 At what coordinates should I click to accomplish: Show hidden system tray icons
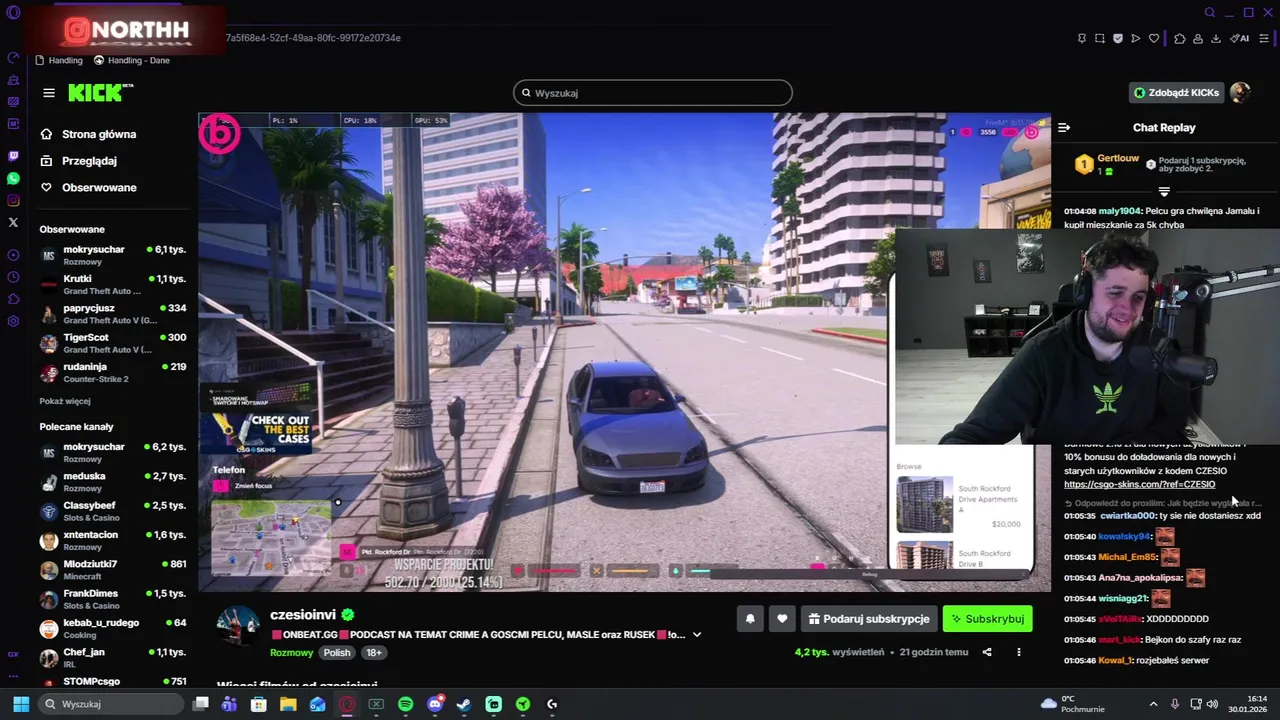(x=1153, y=704)
